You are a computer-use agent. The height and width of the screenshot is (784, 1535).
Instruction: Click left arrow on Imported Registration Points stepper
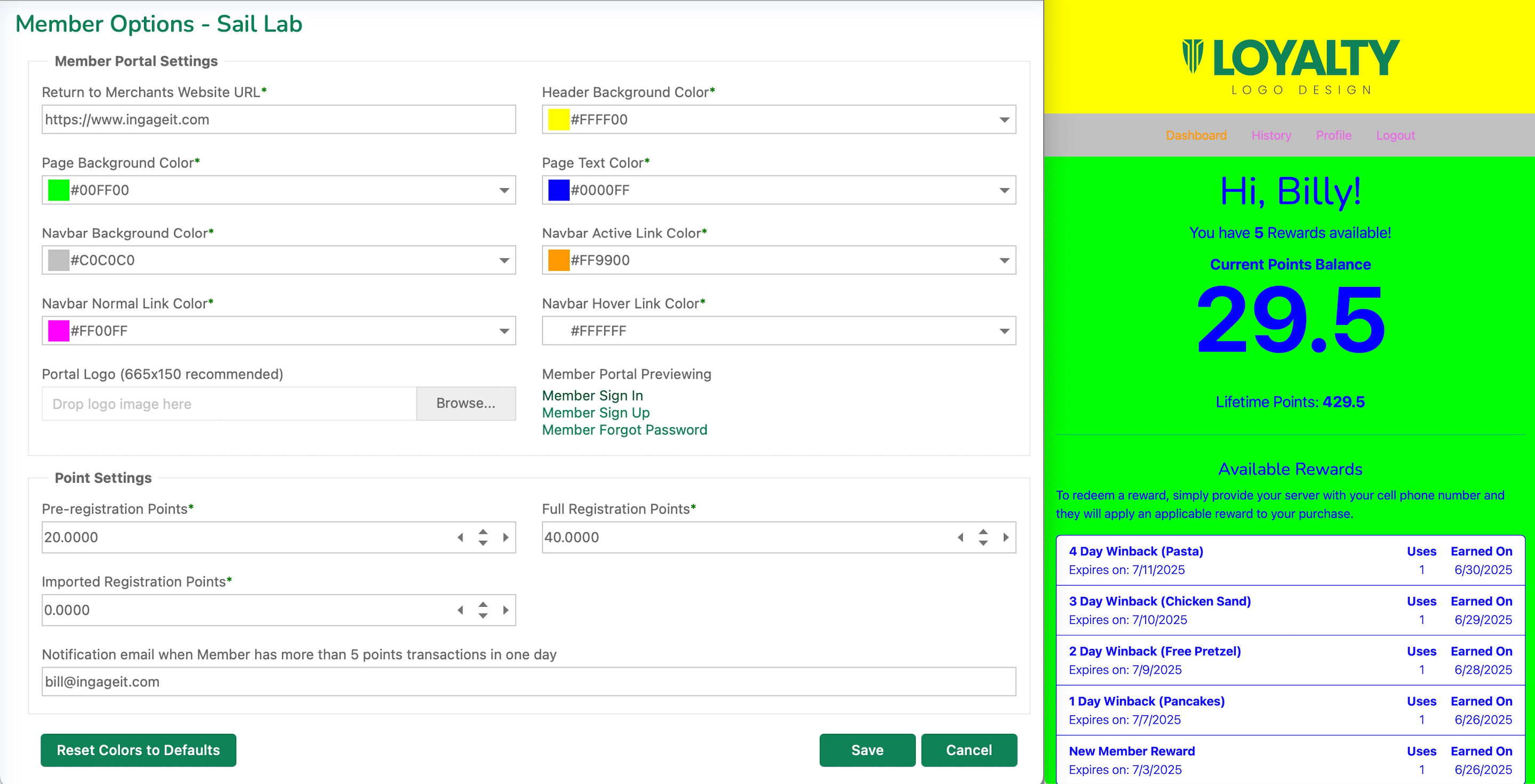[x=460, y=610]
